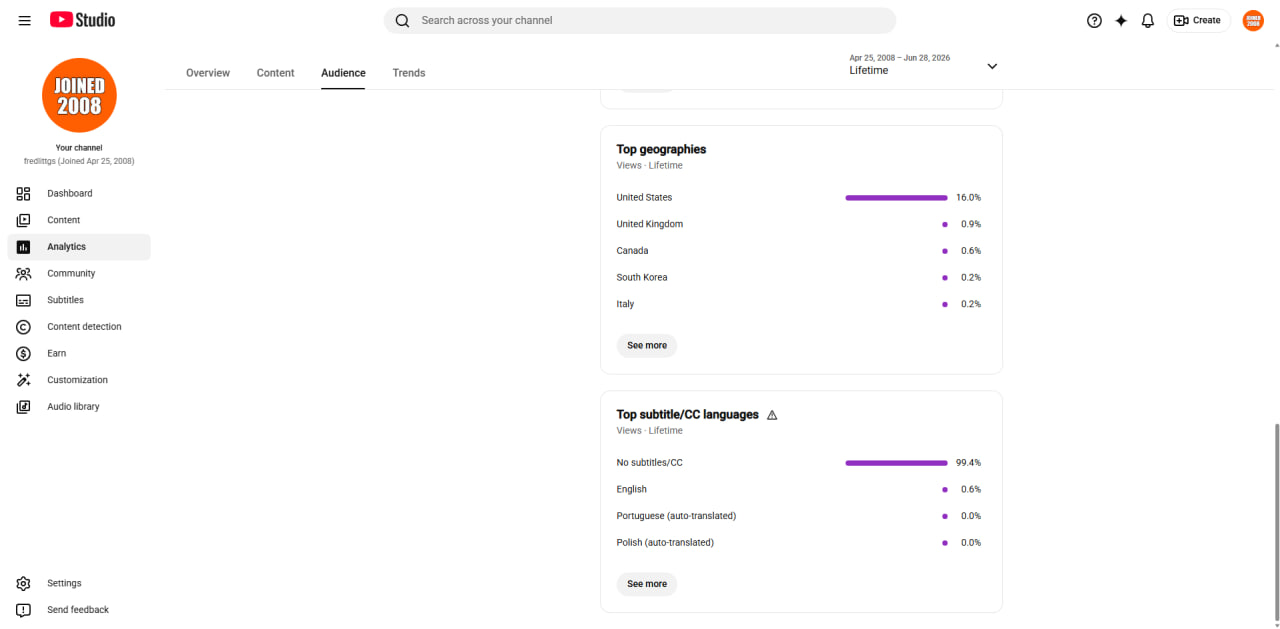Switch to the Overview tab
This screenshot has height=629, width=1280.
208,73
